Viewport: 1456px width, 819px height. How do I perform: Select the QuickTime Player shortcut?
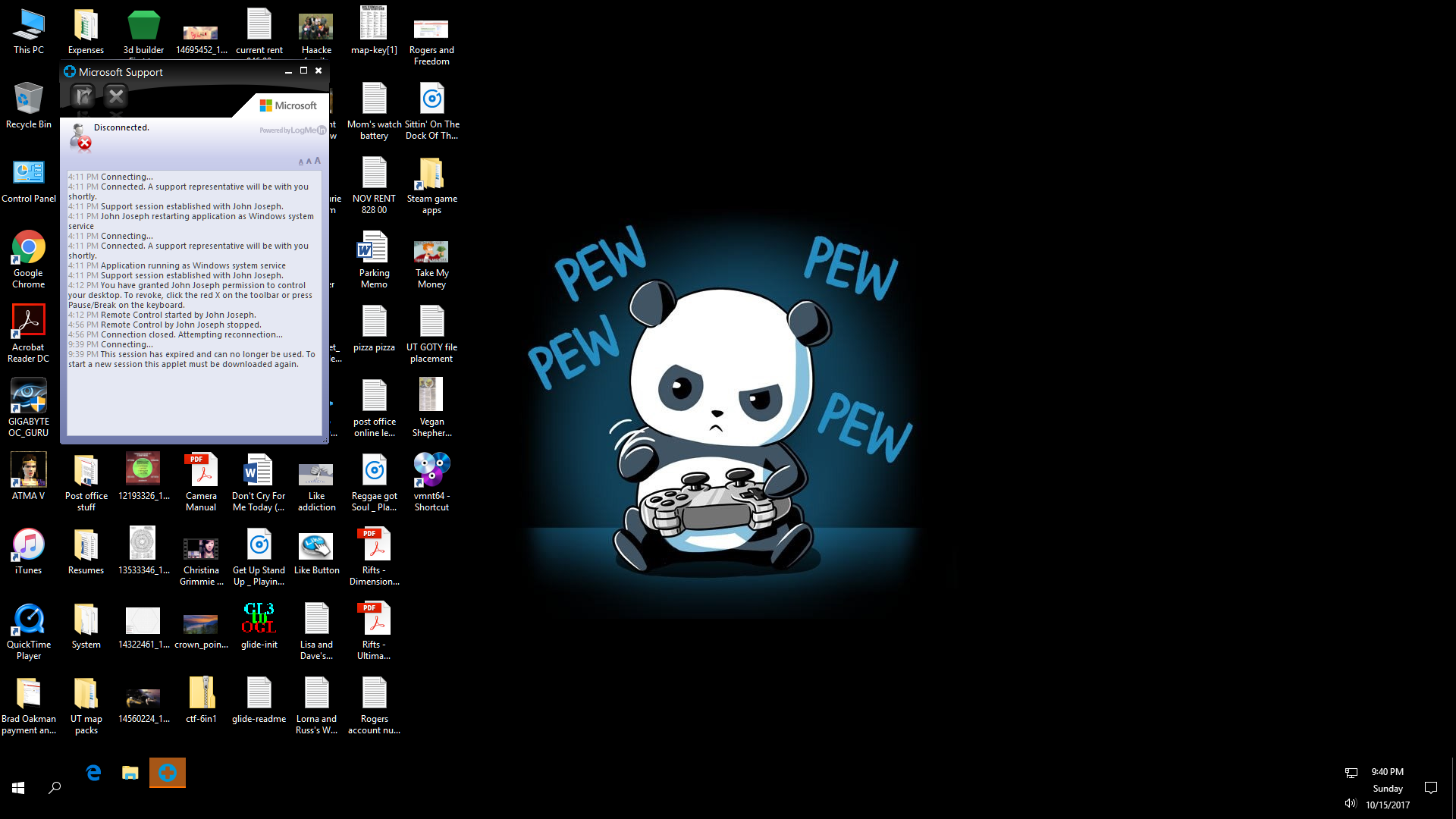tap(28, 631)
